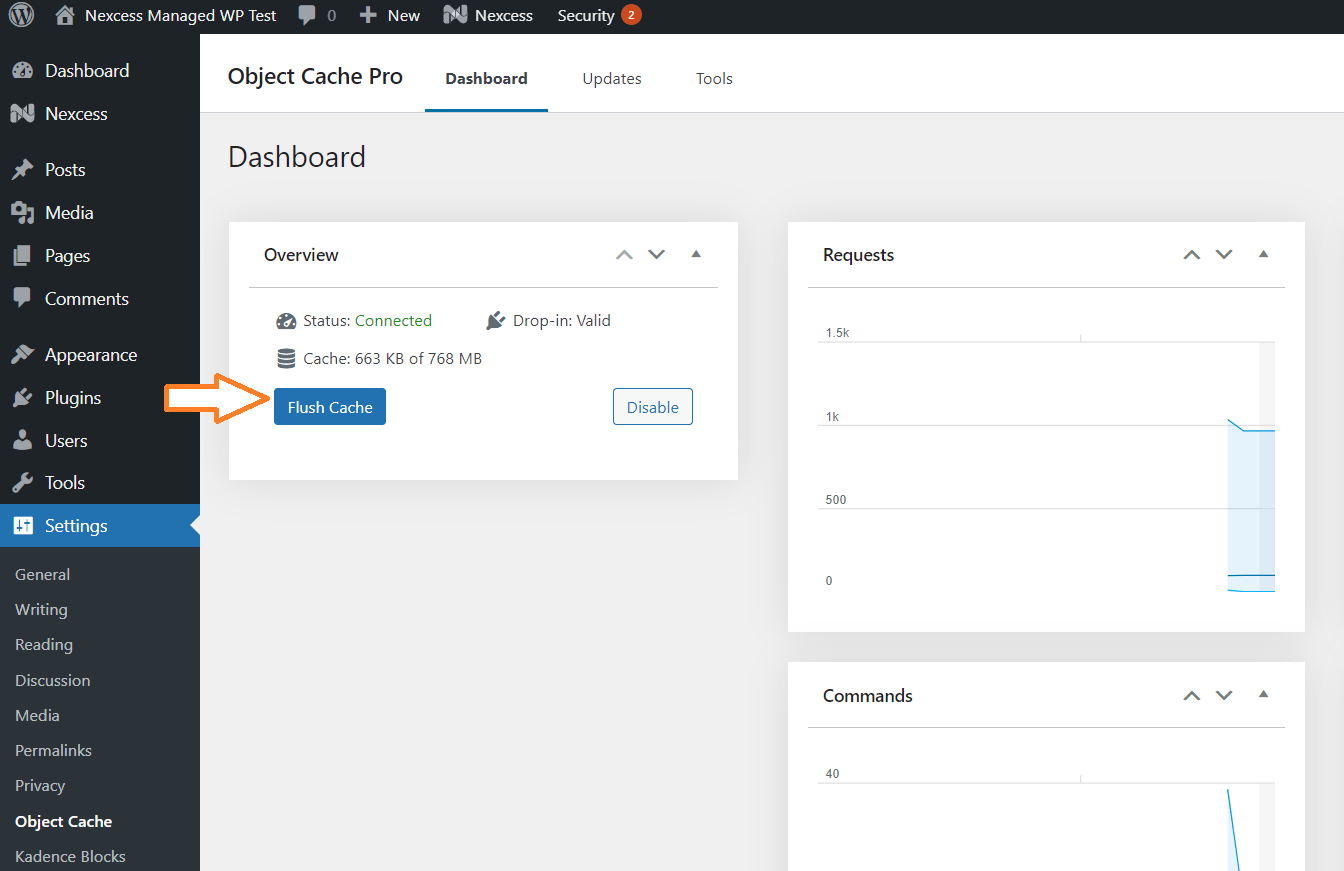The width and height of the screenshot is (1344, 871).
Task: Collapse the Requests panel triangle
Action: click(x=1263, y=254)
